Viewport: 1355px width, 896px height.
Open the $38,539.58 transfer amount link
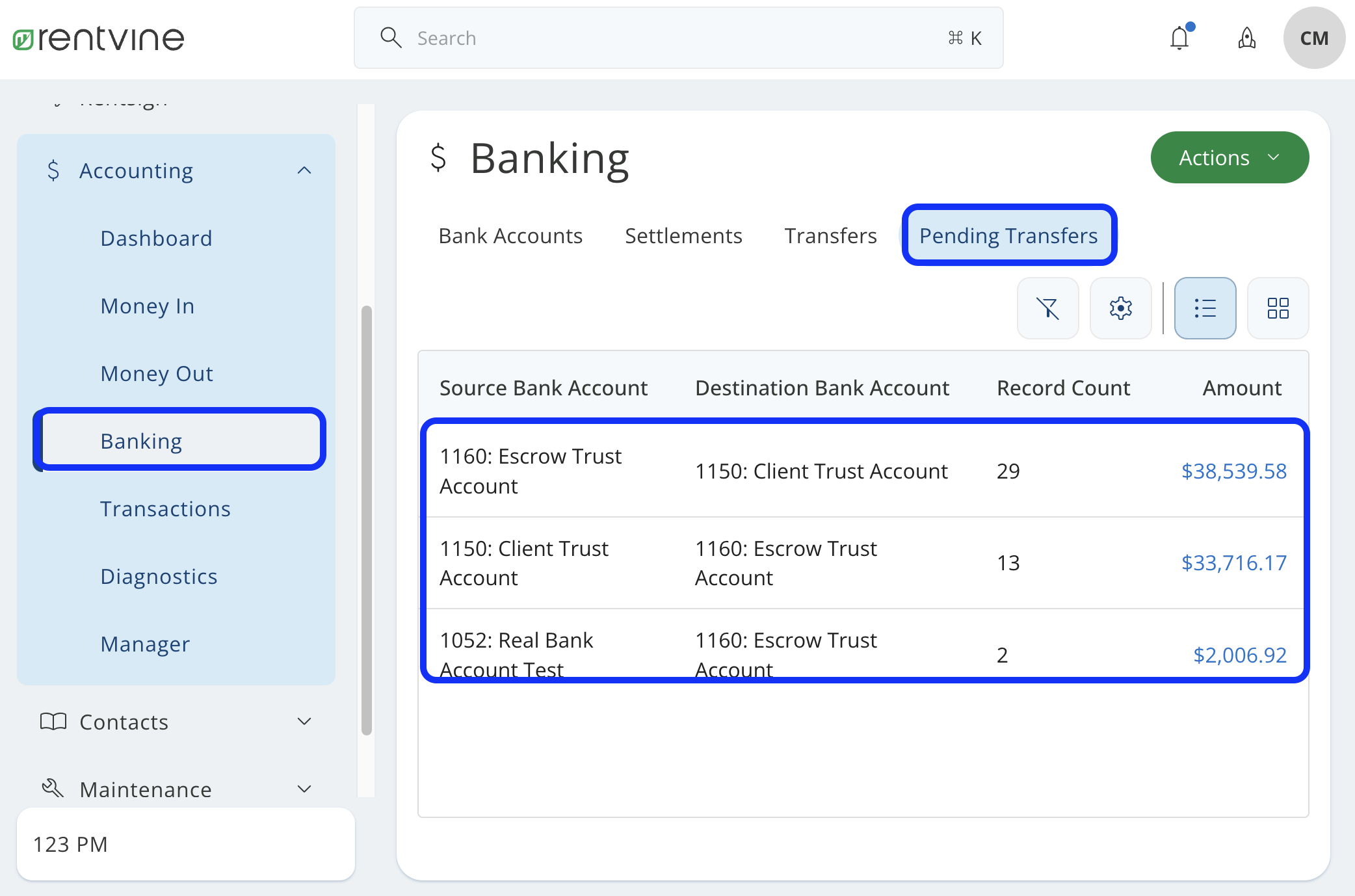click(1233, 471)
